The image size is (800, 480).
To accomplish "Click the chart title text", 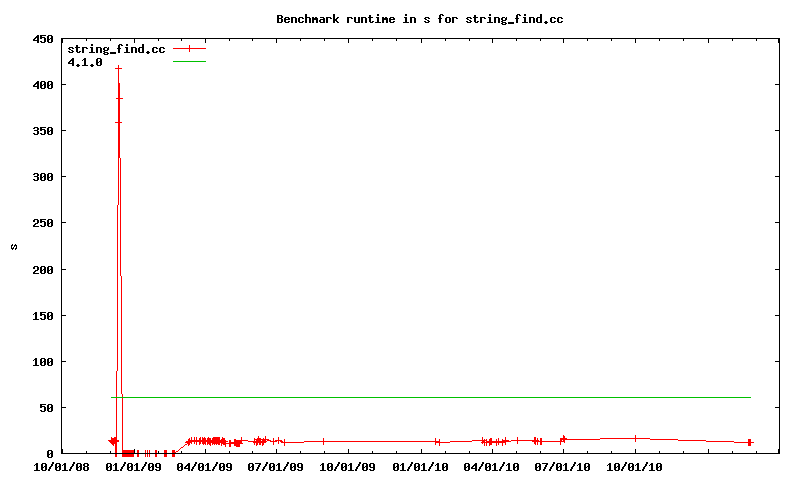I will (412, 19).
